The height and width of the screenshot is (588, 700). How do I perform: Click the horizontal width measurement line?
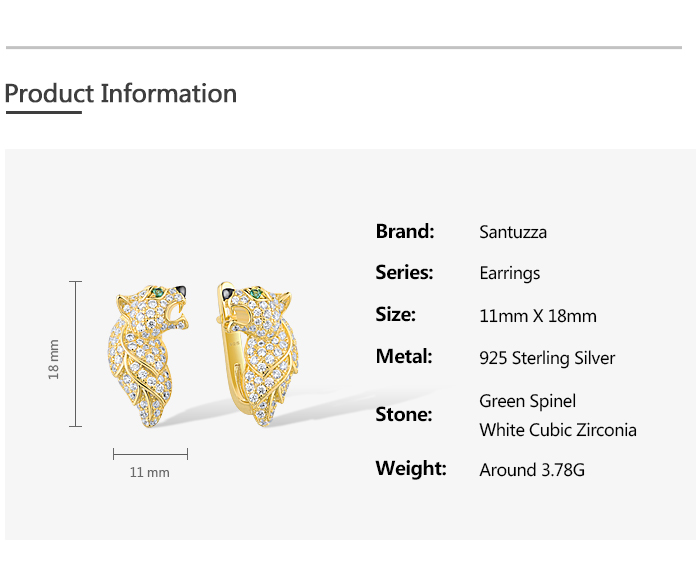tap(150, 454)
